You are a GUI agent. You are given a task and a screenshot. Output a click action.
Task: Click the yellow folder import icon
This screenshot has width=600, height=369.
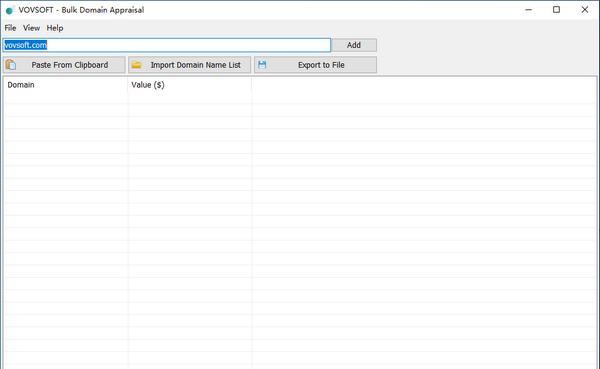click(136, 65)
